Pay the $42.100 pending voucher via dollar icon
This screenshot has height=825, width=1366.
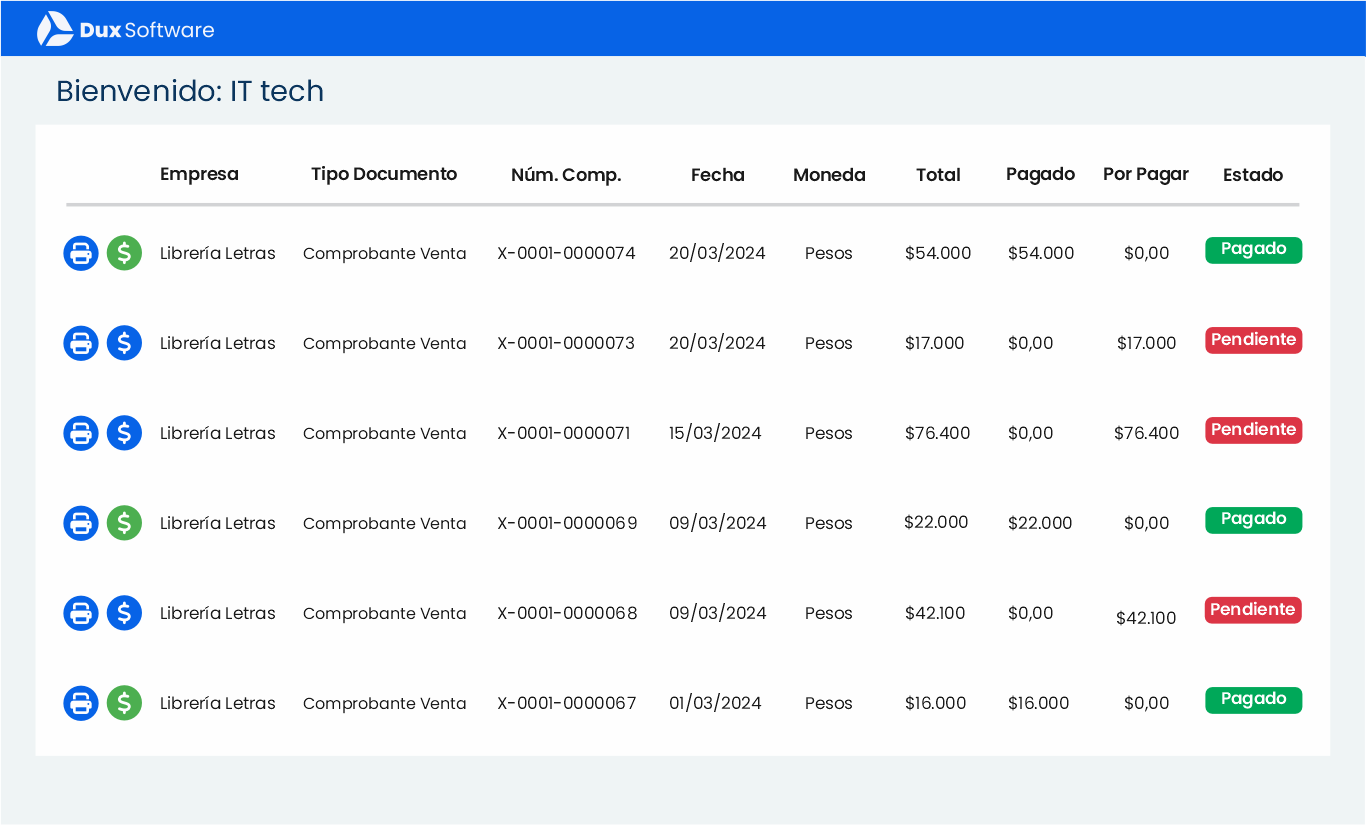pyautogui.click(x=124, y=613)
